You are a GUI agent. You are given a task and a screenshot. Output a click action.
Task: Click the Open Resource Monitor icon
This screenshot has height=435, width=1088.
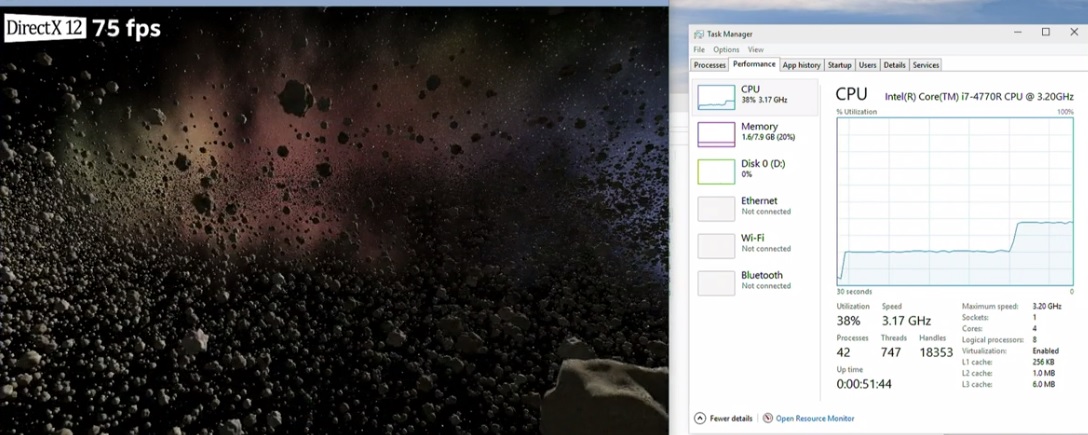coord(767,418)
